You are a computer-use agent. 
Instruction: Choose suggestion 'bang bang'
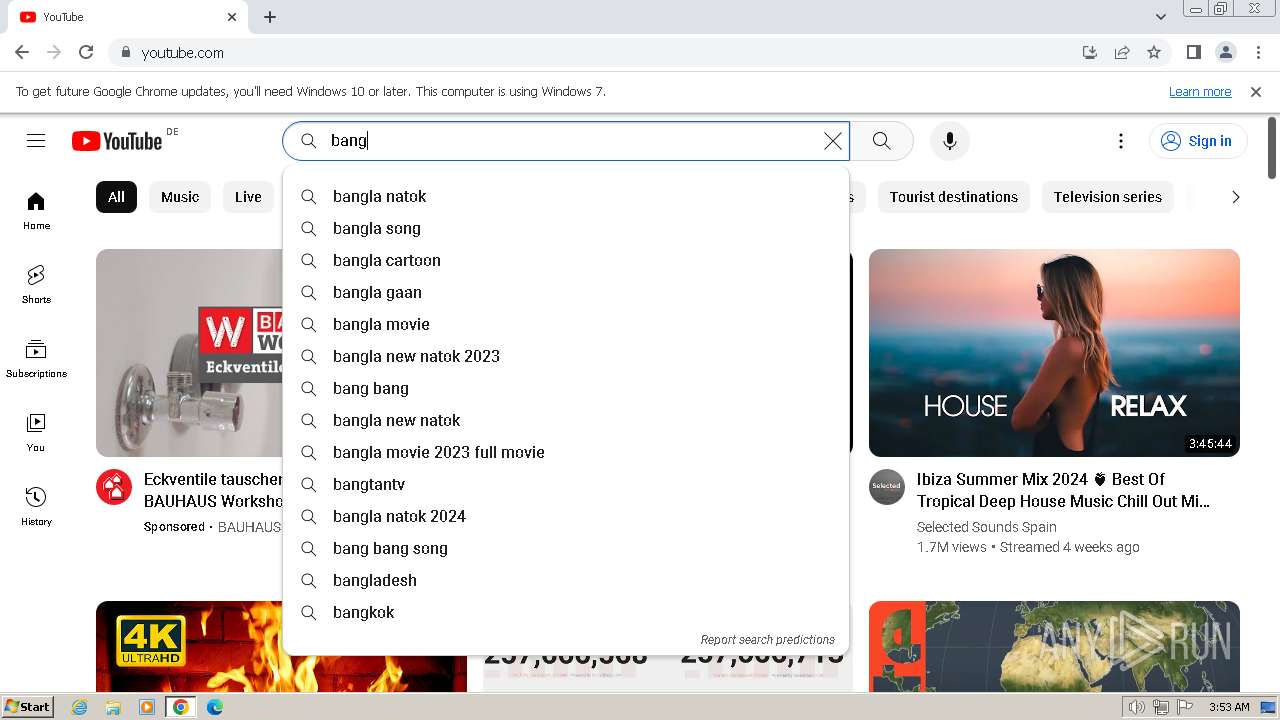[566, 388]
